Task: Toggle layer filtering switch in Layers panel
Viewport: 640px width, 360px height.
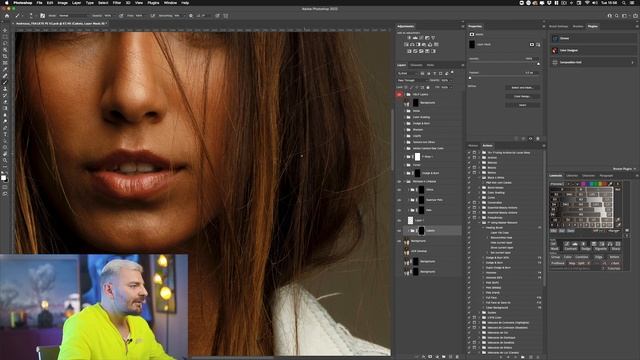Action: [x=452, y=73]
